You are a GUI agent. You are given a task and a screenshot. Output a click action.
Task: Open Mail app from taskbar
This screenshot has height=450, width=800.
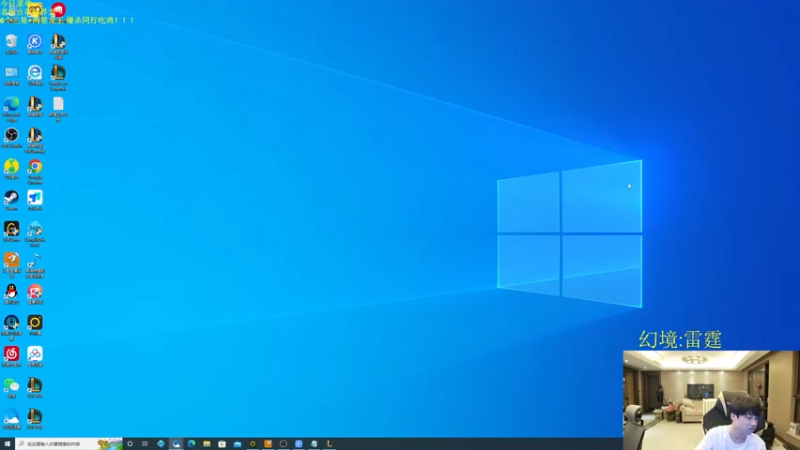pos(237,444)
